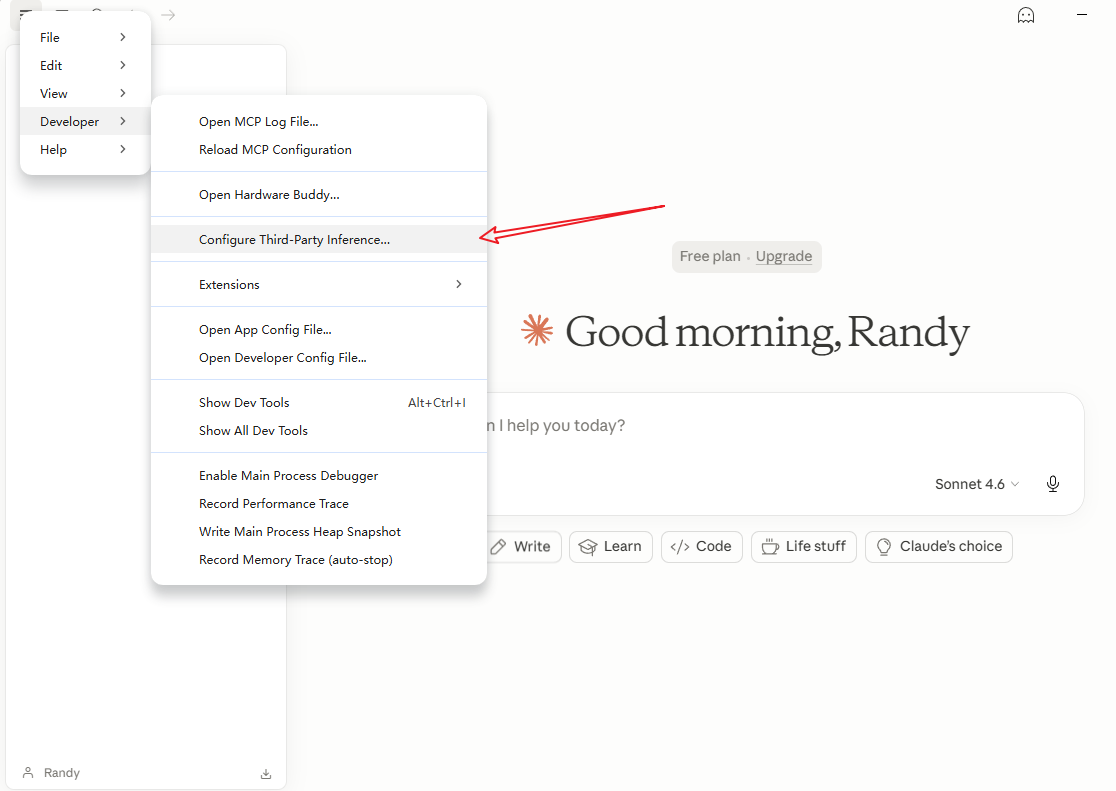Image resolution: width=1116 pixels, height=791 pixels.
Task: Select Reload MCP Configuration
Action: [x=319, y=150]
